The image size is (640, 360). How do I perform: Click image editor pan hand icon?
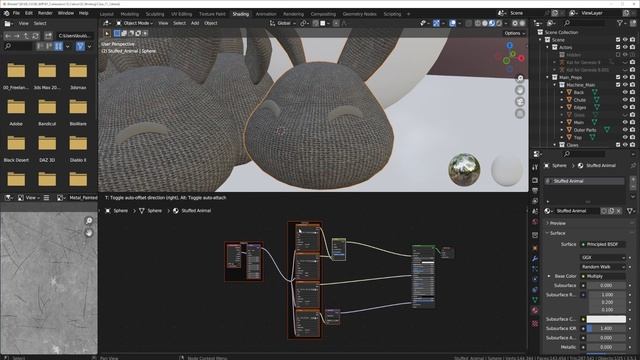click(x=89, y=233)
